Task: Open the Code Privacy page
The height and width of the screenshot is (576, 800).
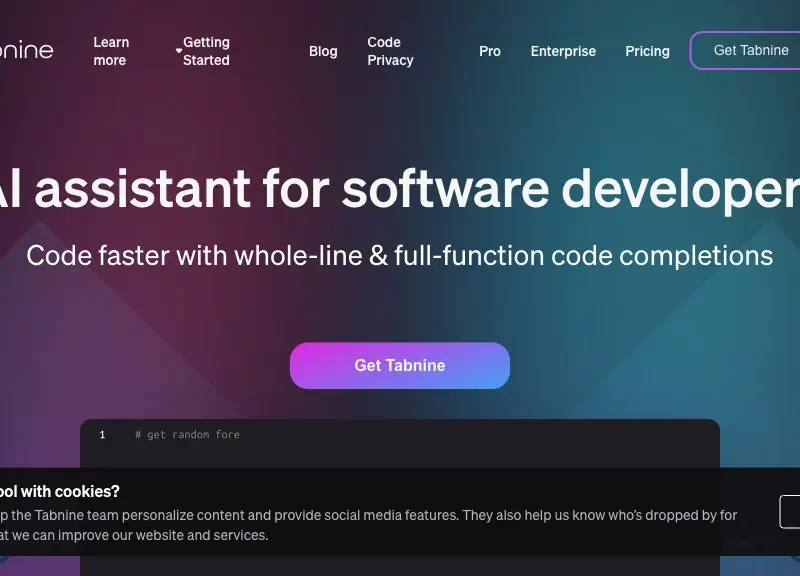Action: (390, 51)
